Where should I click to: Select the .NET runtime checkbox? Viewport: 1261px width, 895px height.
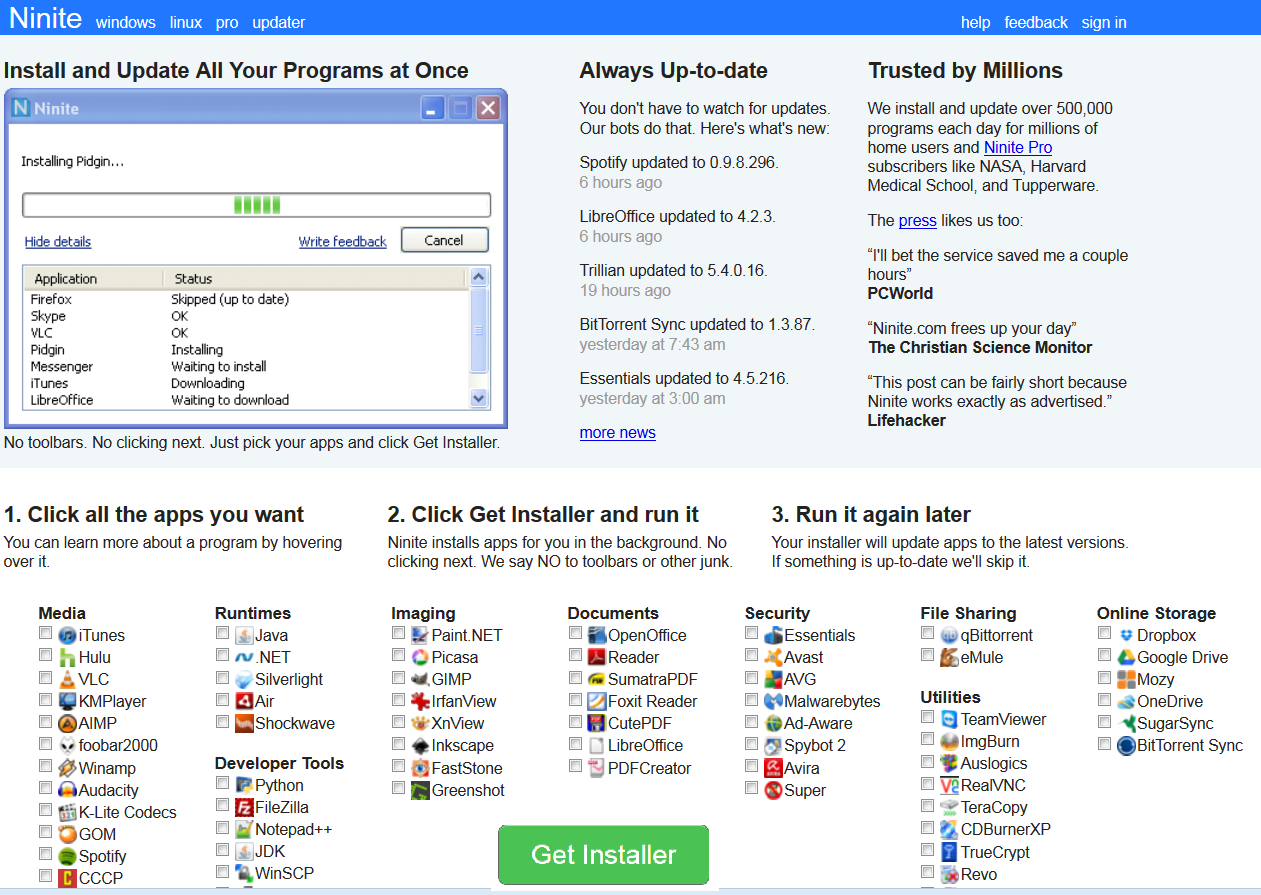point(222,655)
